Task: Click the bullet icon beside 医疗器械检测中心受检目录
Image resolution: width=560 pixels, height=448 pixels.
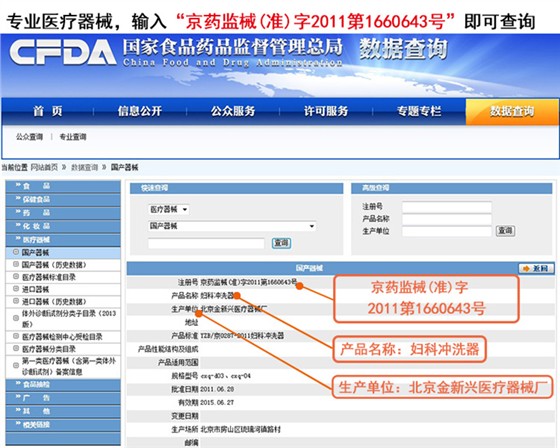Action: (16, 336)
